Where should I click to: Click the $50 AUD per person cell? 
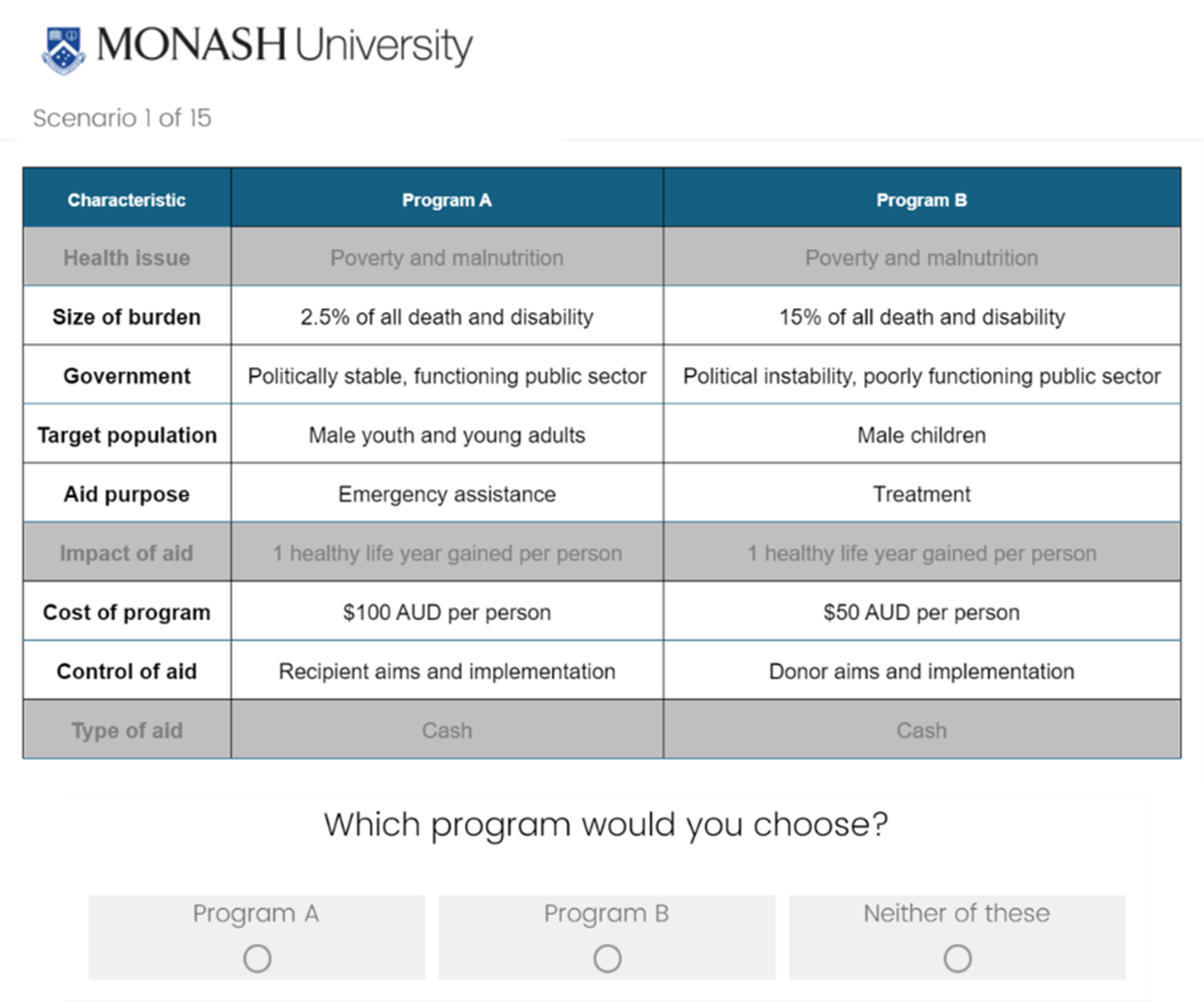pyautogui.click(x=921, y=612)
